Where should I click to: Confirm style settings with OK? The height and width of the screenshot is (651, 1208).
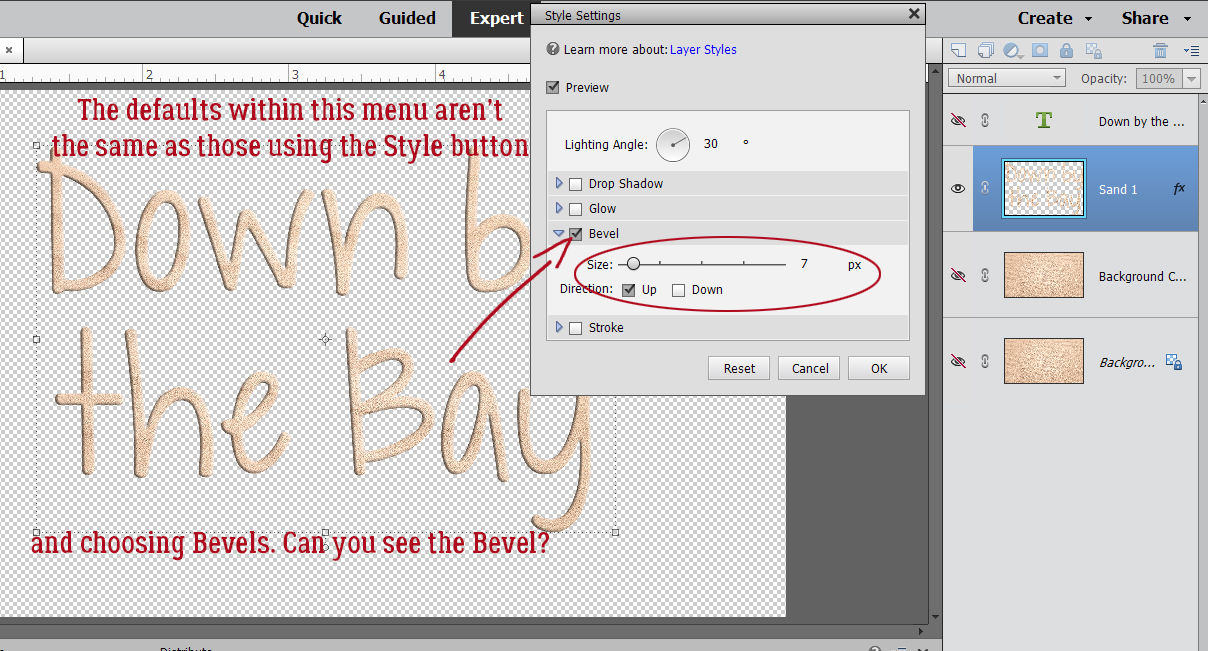[x=879, y=368]
